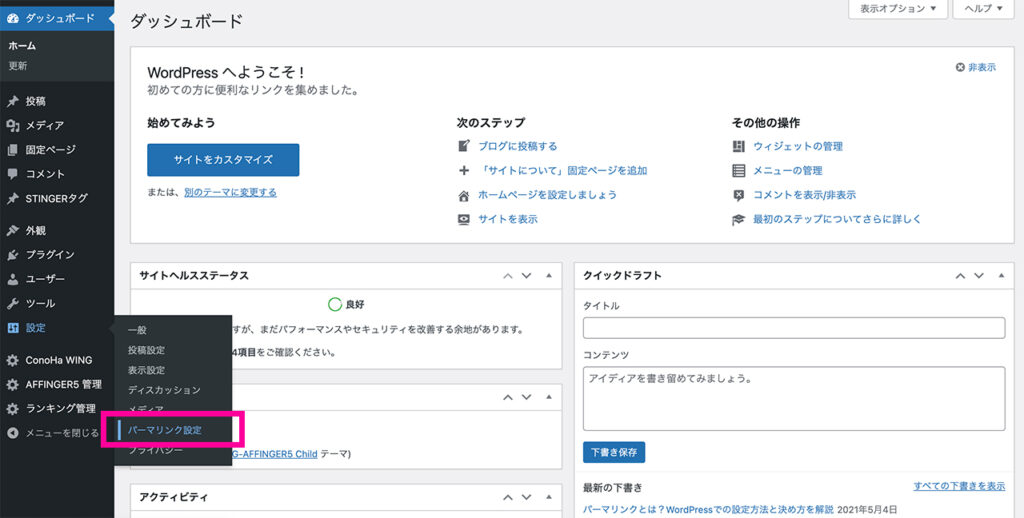Move クイックドラフト panel down
This screenshot has width=1024, height=518.
coord(979,276)
